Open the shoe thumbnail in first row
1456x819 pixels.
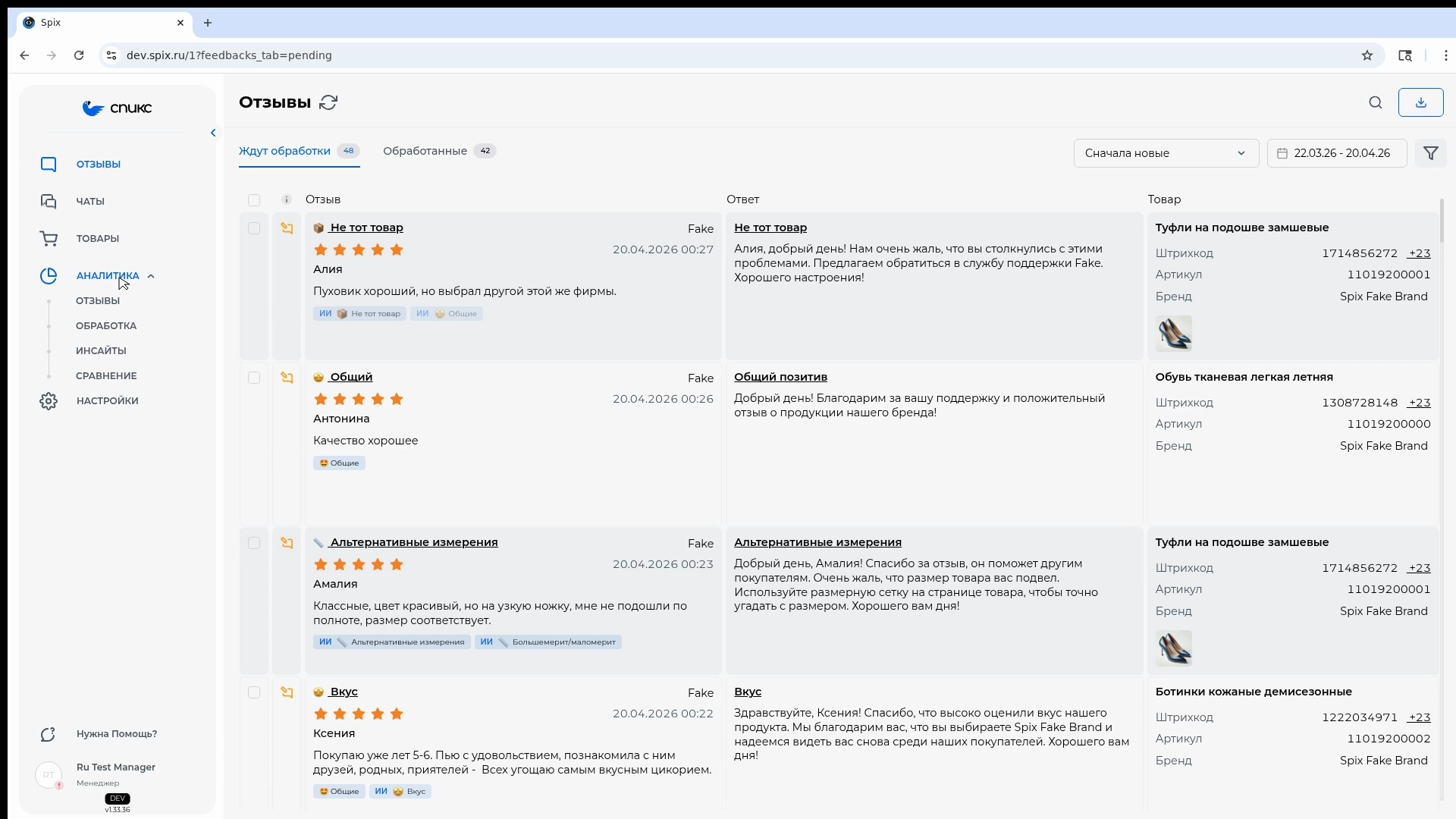tap(1173, 334)
